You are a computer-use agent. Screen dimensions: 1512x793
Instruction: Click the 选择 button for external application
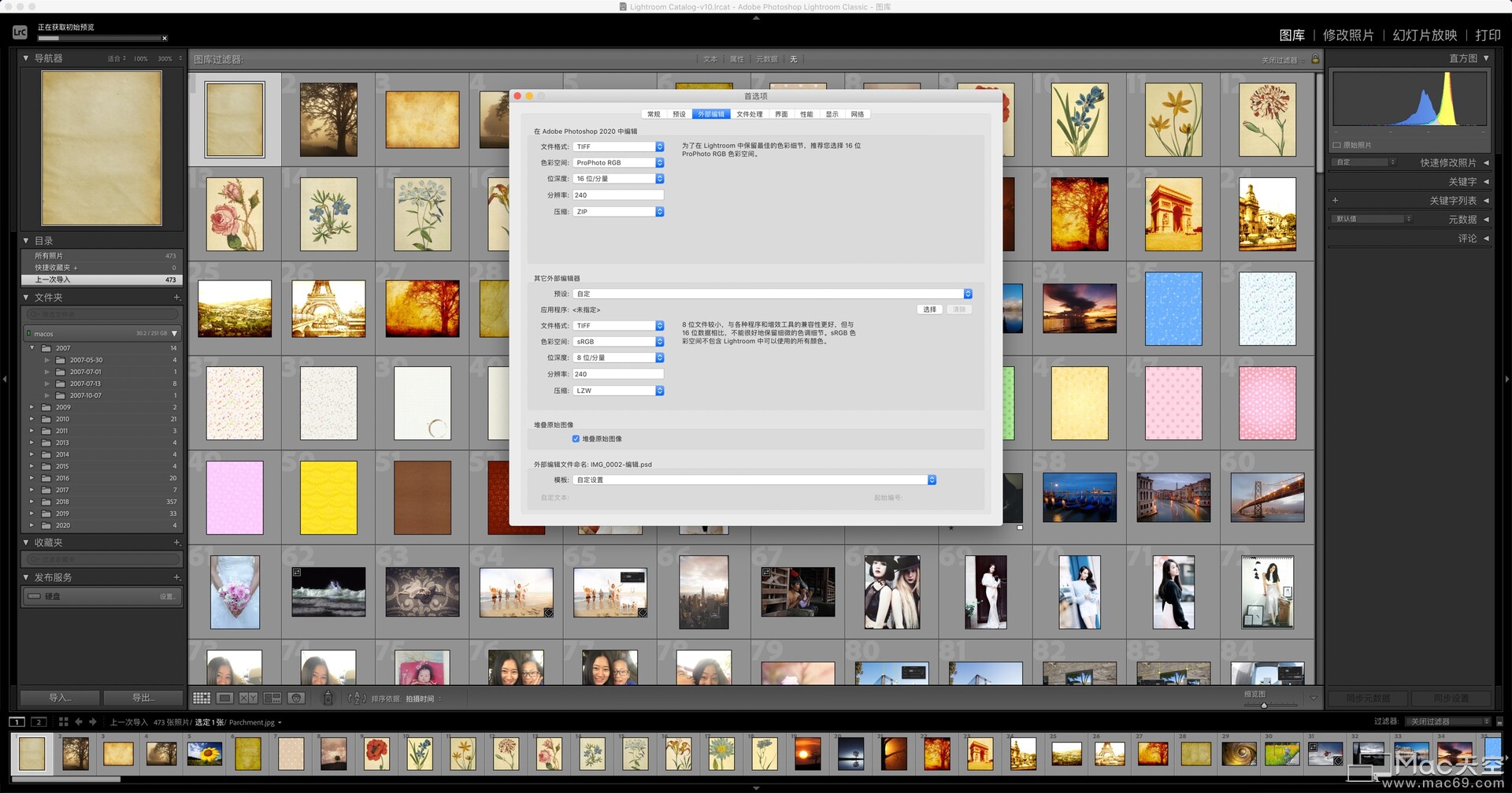tap(930, 309)
